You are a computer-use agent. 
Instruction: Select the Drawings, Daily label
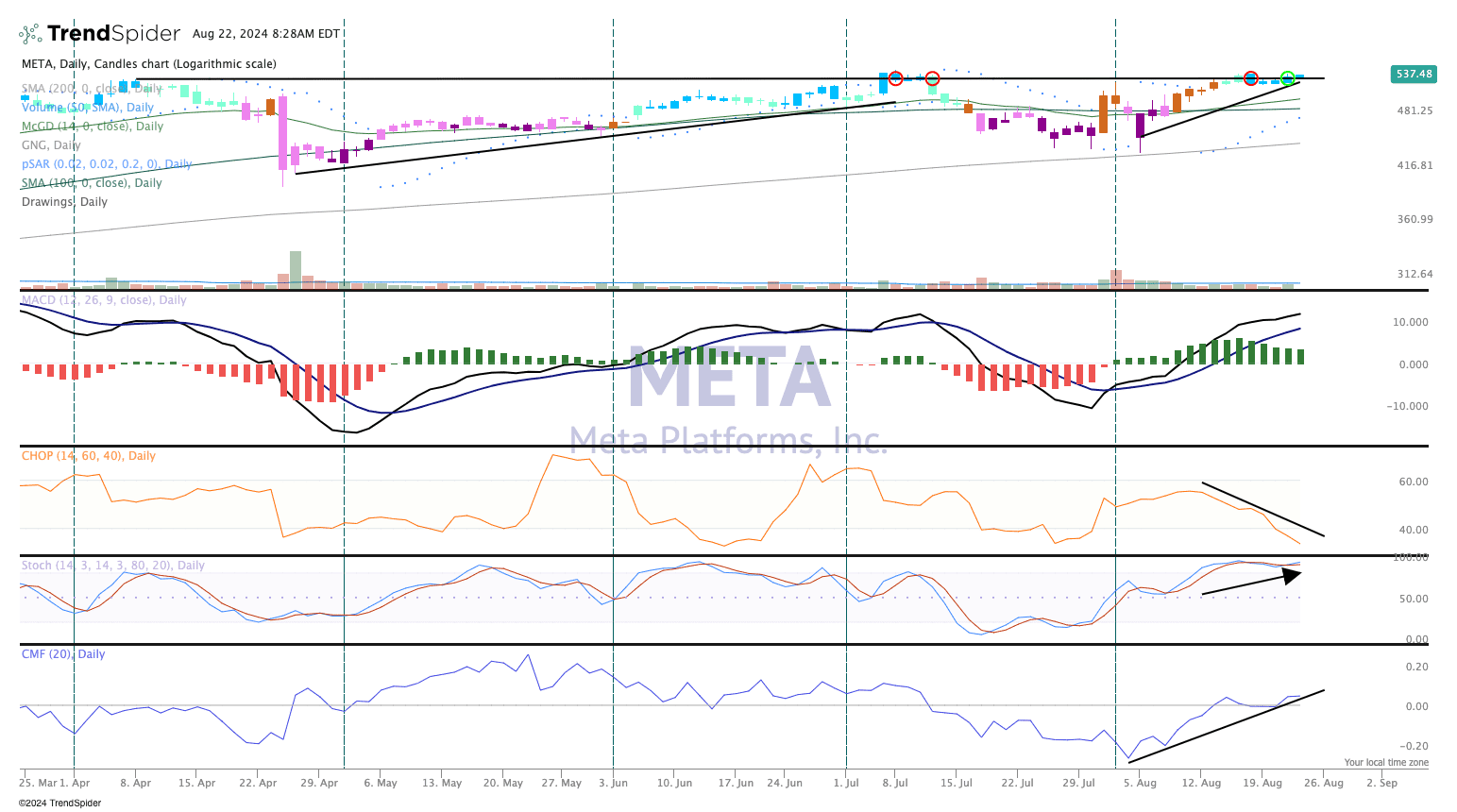(64, 202)
